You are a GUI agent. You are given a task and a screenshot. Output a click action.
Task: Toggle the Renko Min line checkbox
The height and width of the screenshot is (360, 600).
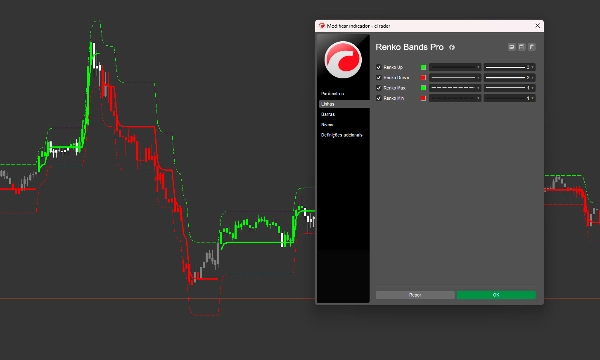pos(378,98)
